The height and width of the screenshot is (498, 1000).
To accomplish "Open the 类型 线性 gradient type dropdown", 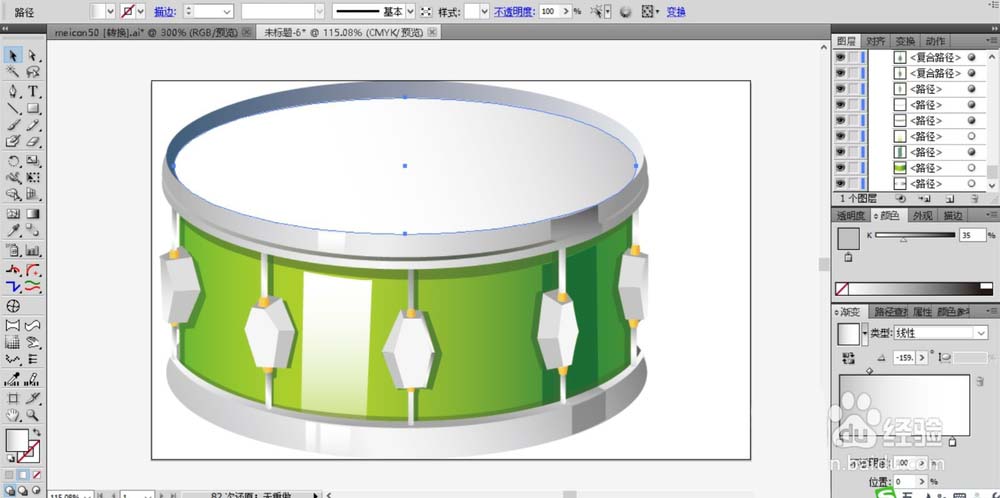I will pos(982,333).
